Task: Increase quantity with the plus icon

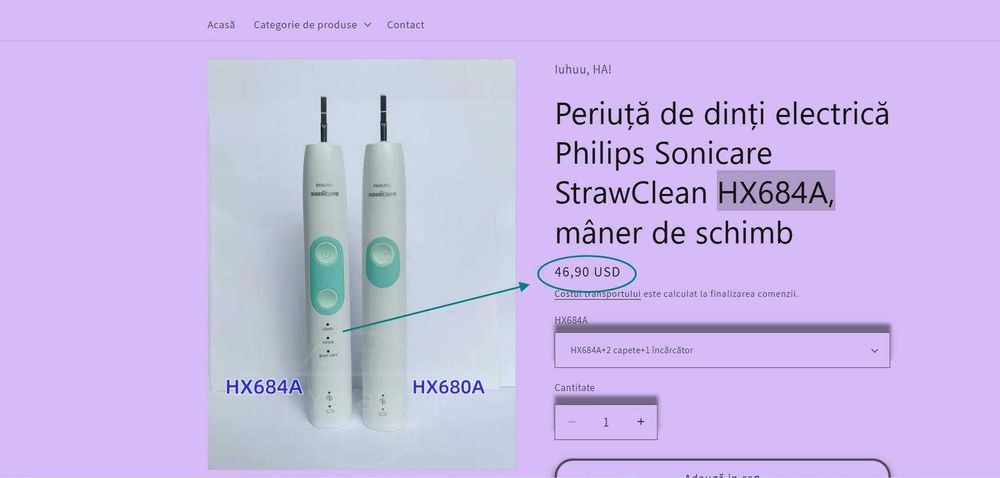Action: (640, 422)
